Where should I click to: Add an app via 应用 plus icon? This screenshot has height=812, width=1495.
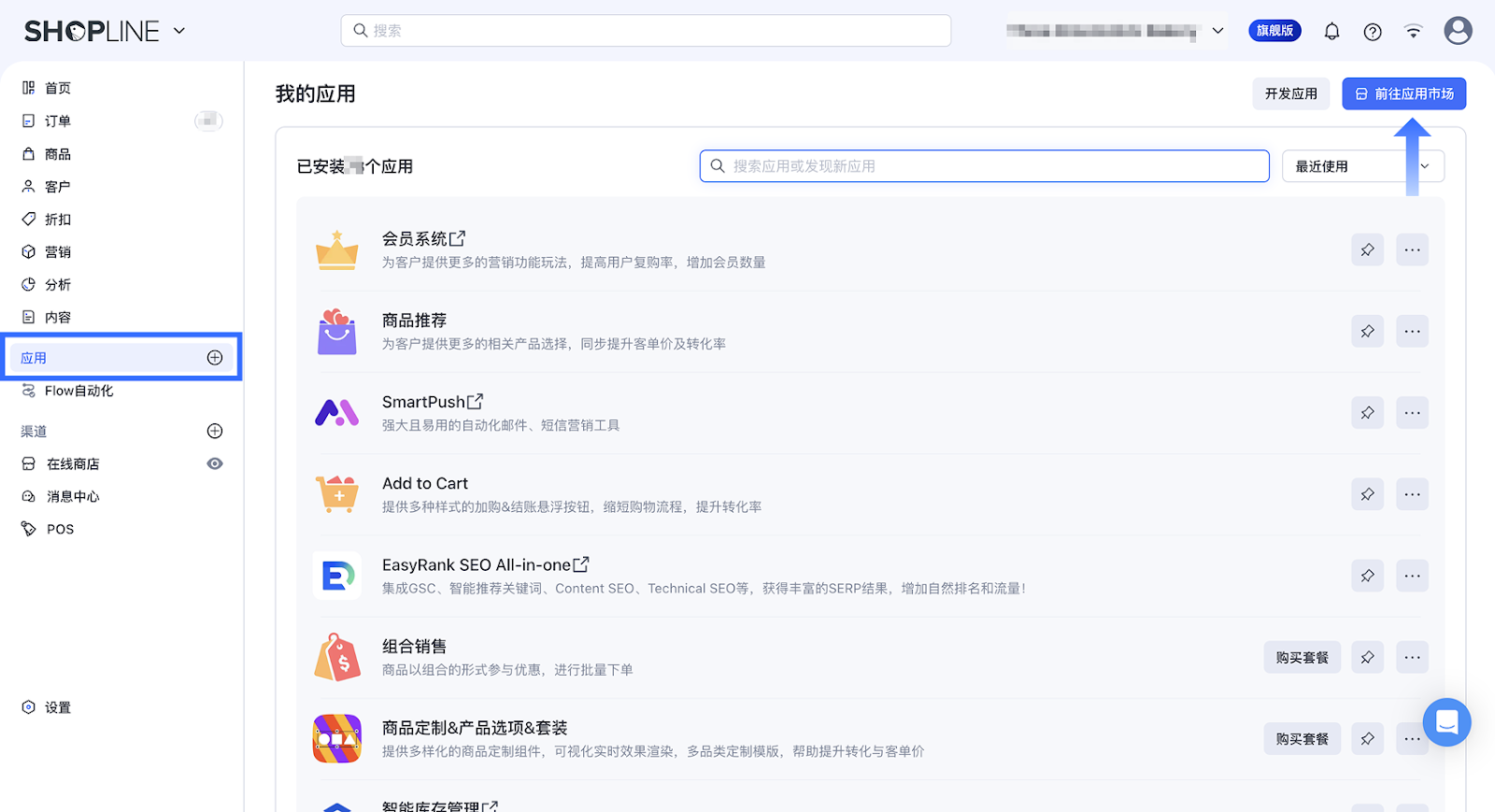tap(215, 358)
